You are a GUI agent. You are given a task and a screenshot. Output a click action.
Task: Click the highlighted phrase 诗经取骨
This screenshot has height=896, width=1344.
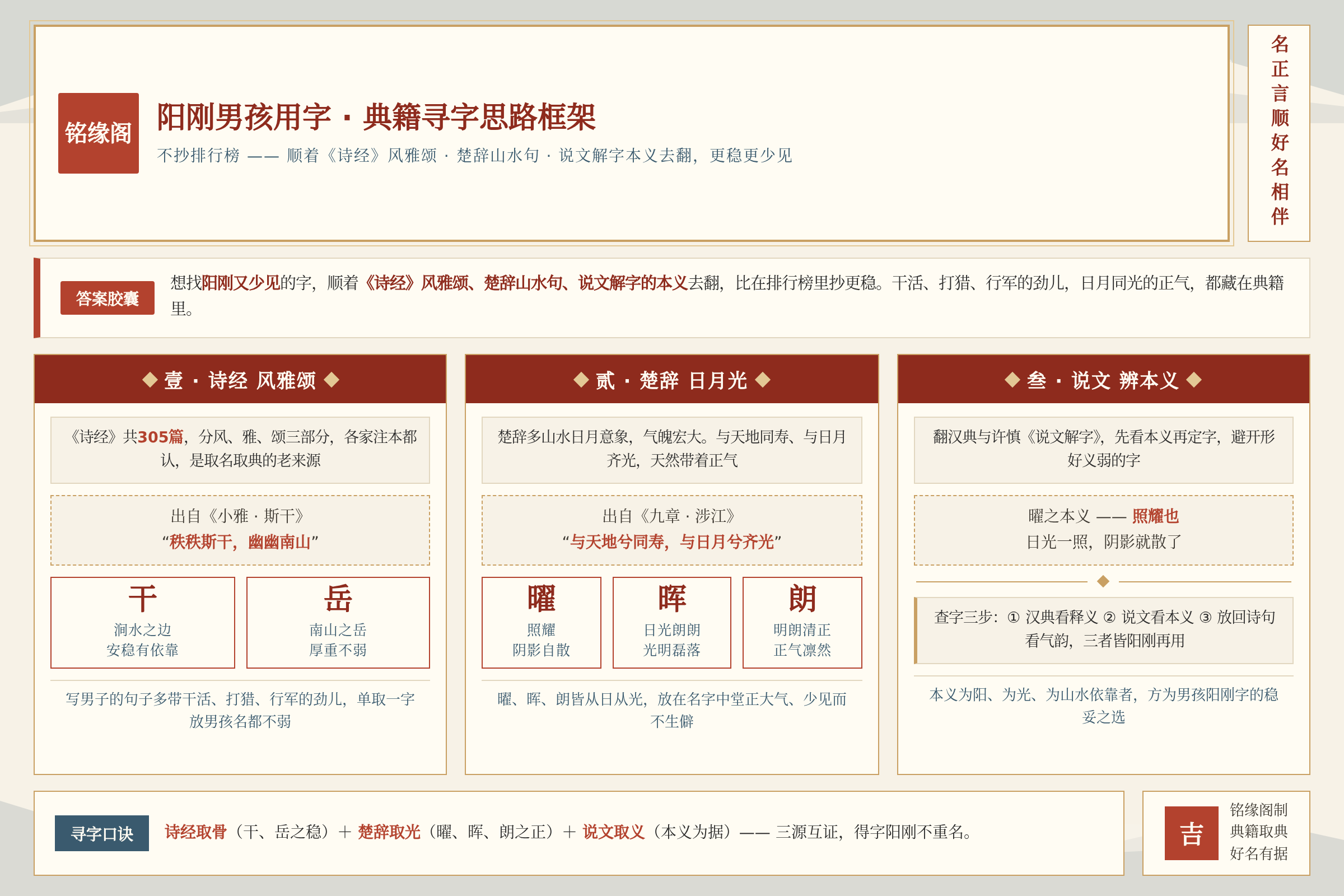tap(195, 832)
